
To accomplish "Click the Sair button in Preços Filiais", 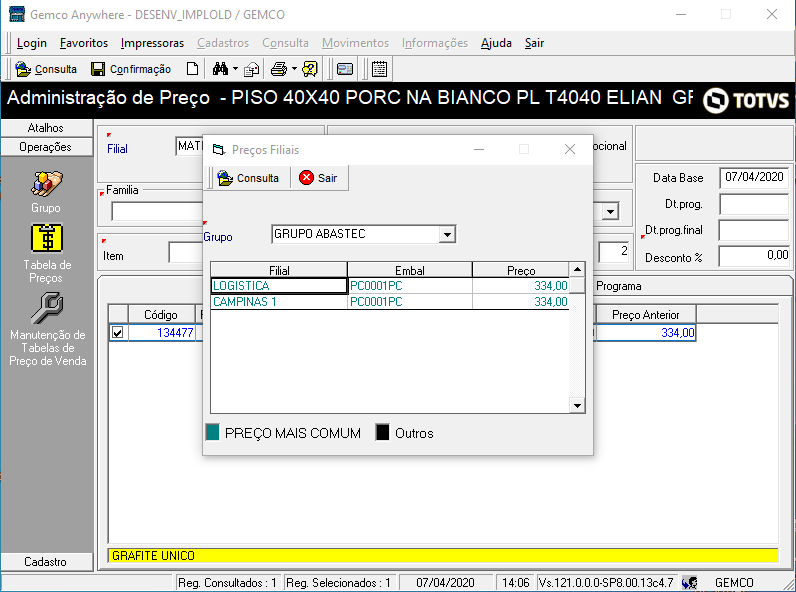I will [318, 178].
